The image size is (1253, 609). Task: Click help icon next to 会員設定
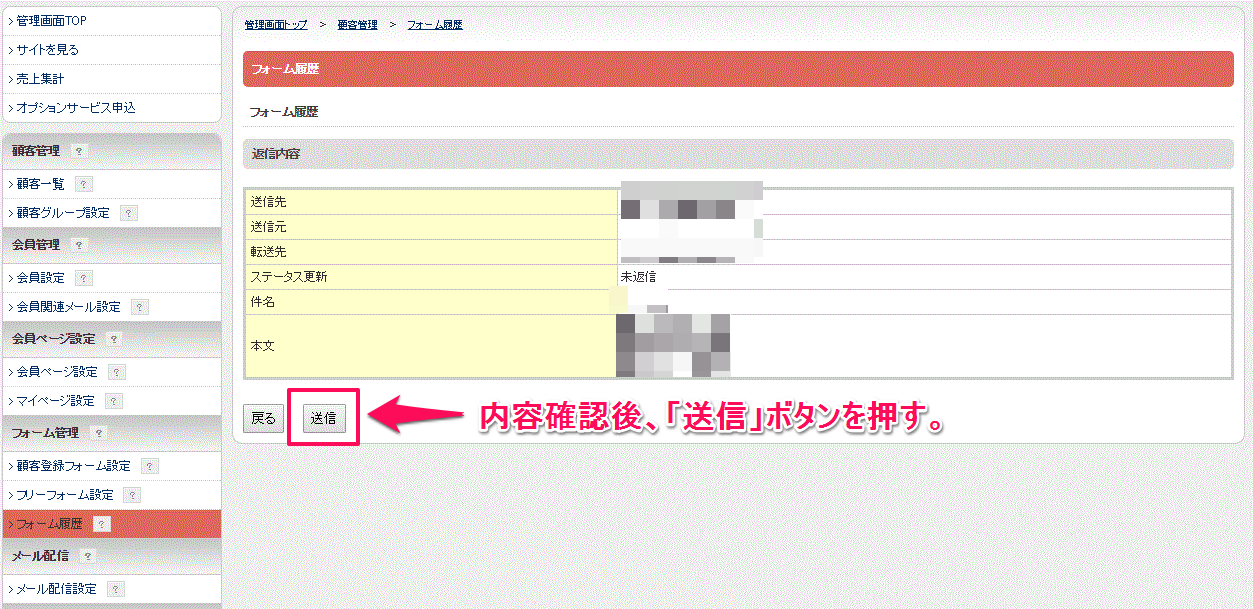pyautogui.click(x=84, y=278)
